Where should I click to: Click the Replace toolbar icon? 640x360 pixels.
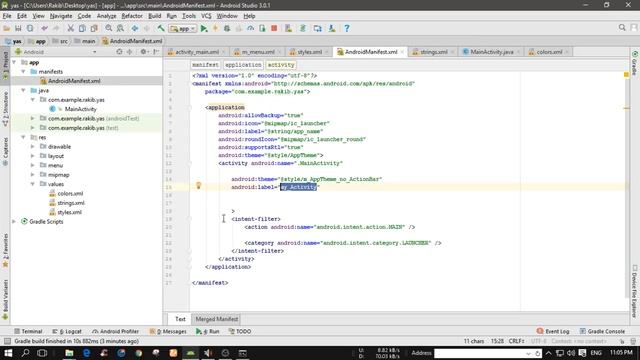120,28
